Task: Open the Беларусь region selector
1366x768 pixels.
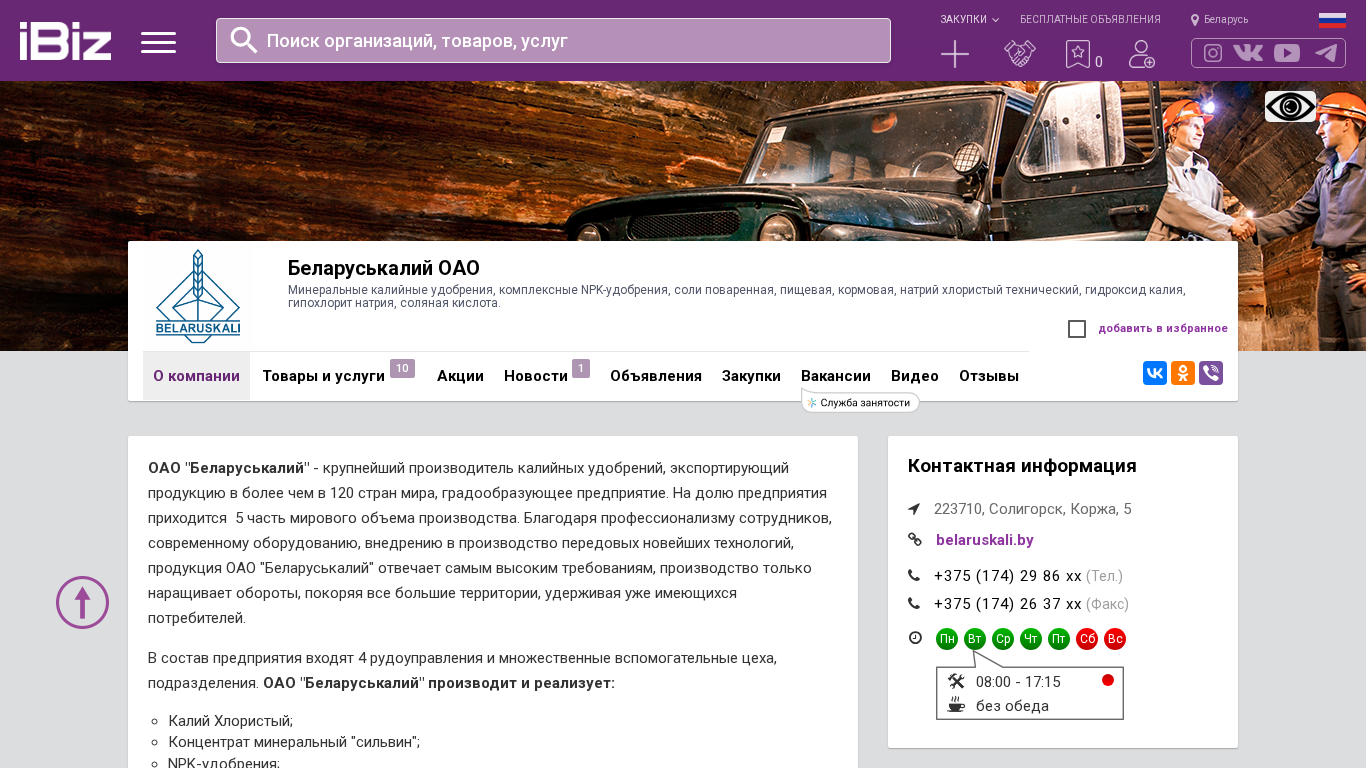Action: [1226, 19]
